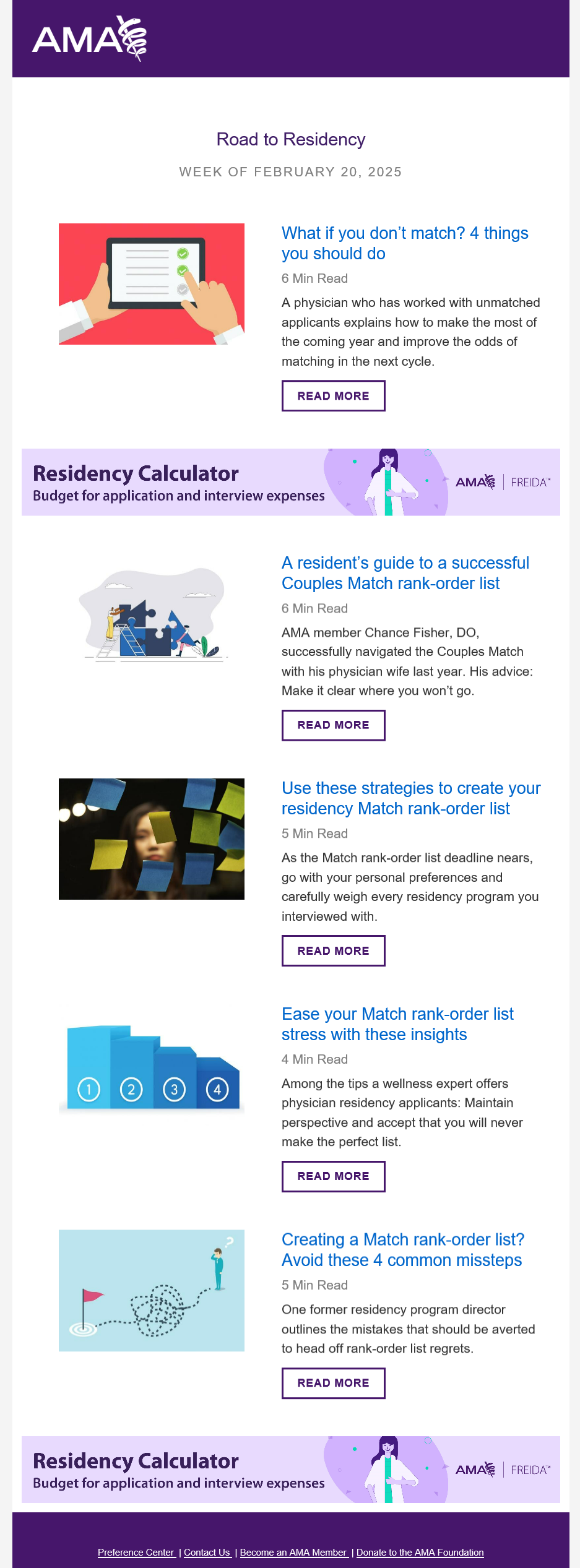Open 'What if you don't match?' headline

point(405,243)
